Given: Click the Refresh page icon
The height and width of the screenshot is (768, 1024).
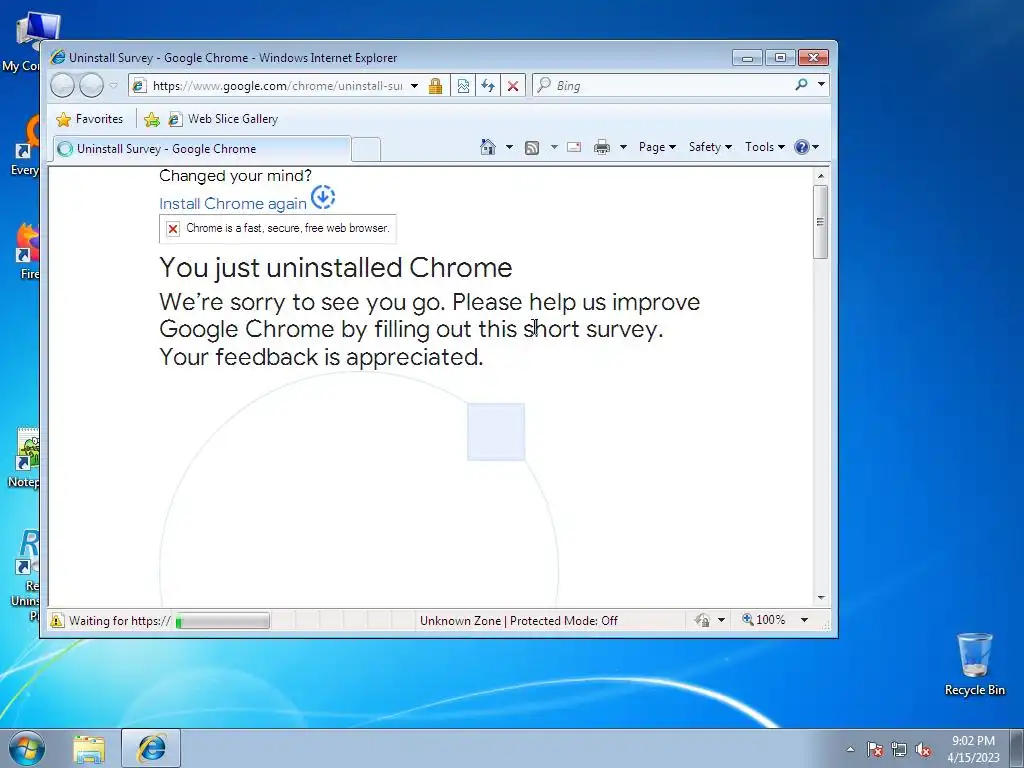Looking at the screenshot, I should [x=488, y=86].
